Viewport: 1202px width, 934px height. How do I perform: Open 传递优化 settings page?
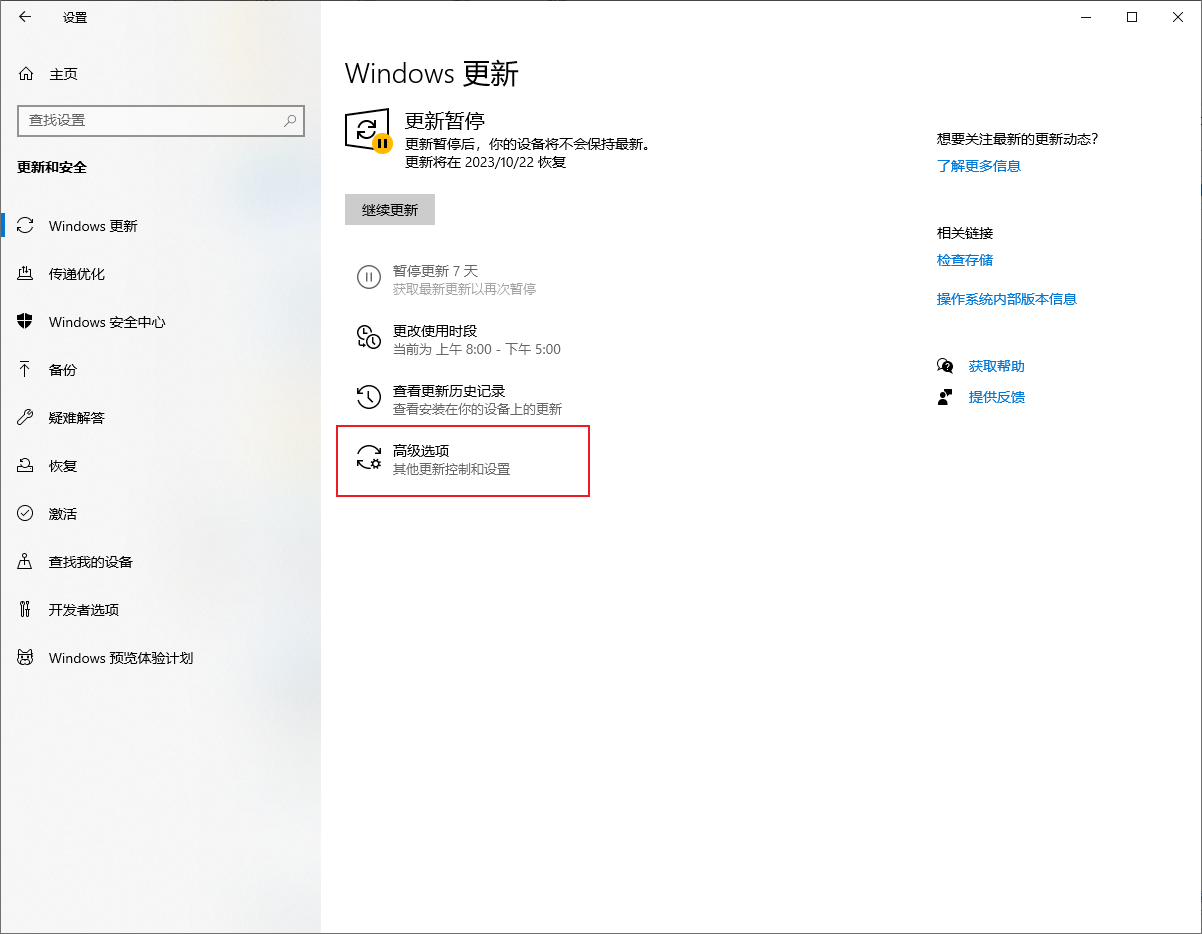160,274
